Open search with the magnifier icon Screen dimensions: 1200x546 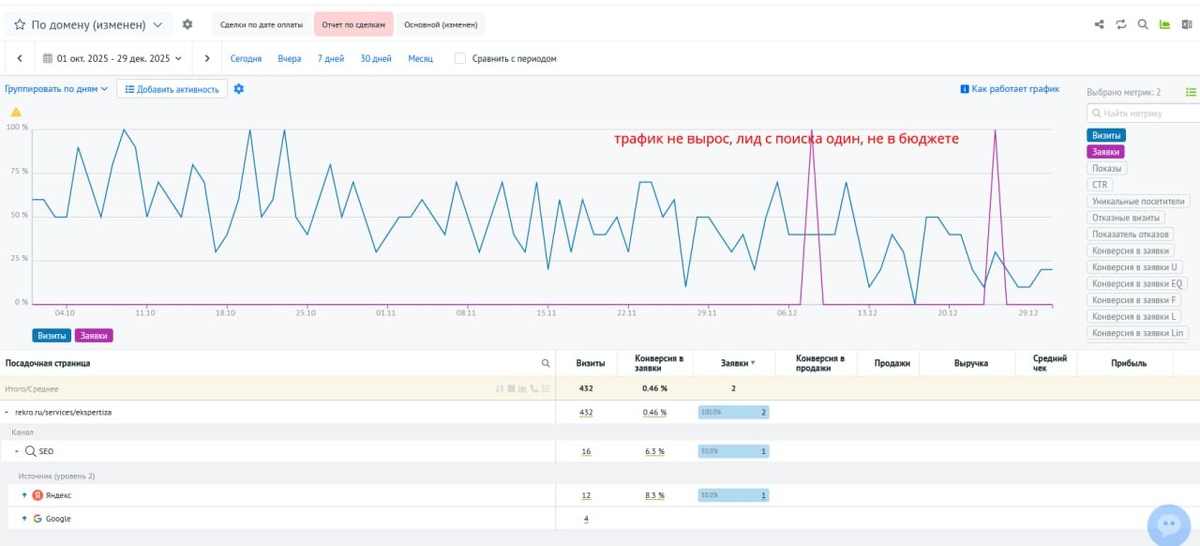pos(1143,25)
